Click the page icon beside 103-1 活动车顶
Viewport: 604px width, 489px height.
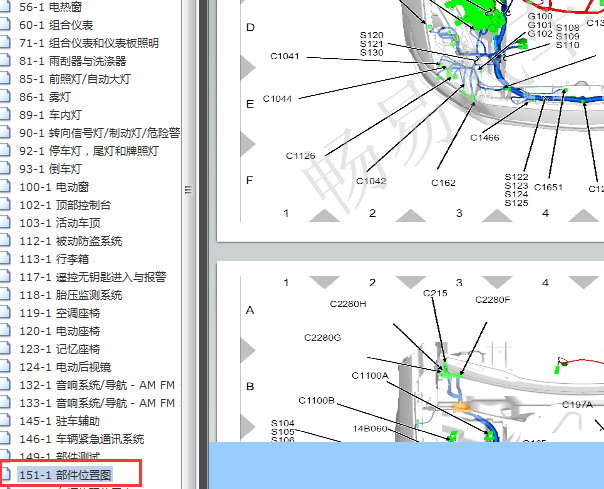point(4,223)
